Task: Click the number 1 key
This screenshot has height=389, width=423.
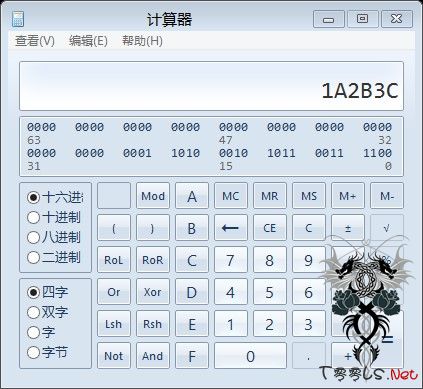Action: click(231, 324)
